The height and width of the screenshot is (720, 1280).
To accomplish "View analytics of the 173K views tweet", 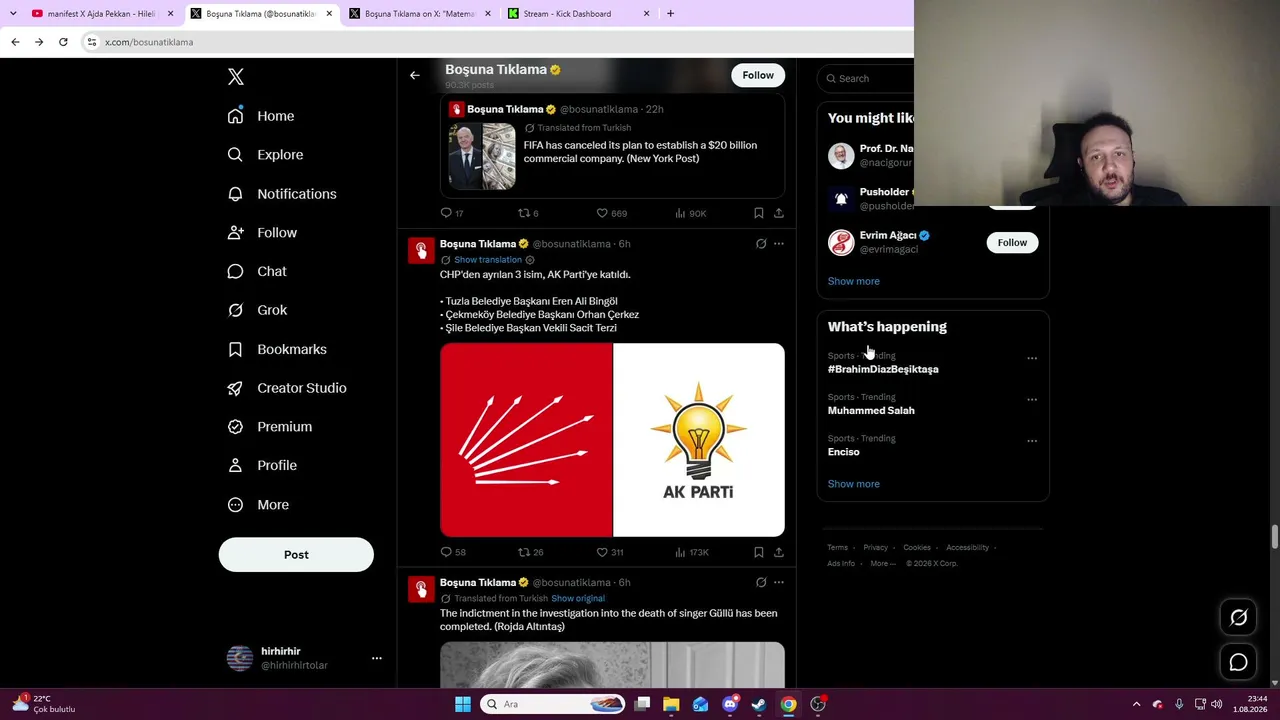I will coord(692,552).
